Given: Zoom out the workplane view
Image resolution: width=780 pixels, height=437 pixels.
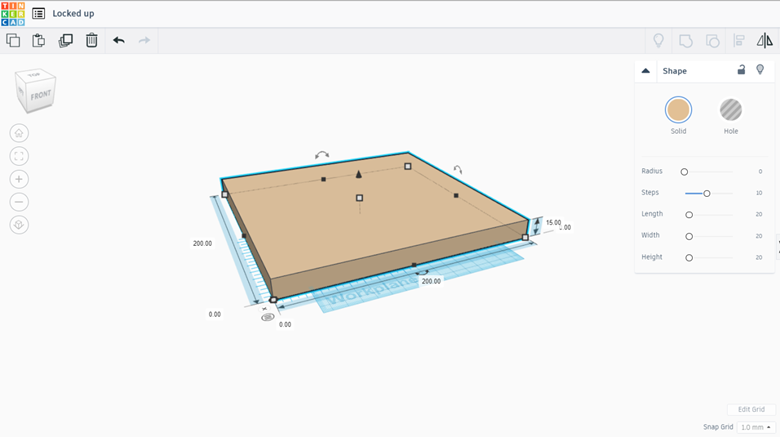Looking at the screenshot, I should (x=19, y=202).
